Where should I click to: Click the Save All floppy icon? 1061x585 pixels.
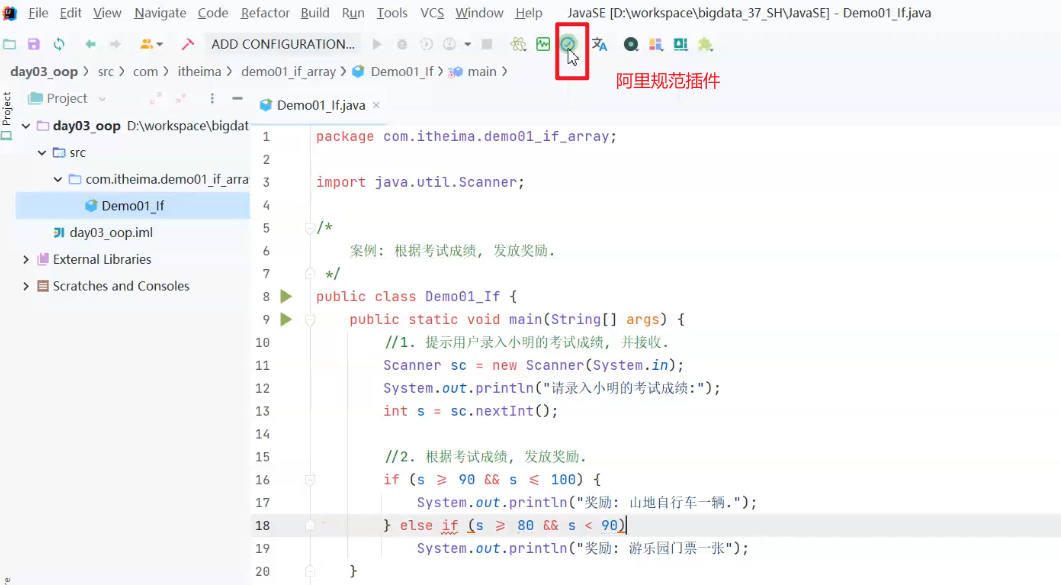tap(33, 45)
